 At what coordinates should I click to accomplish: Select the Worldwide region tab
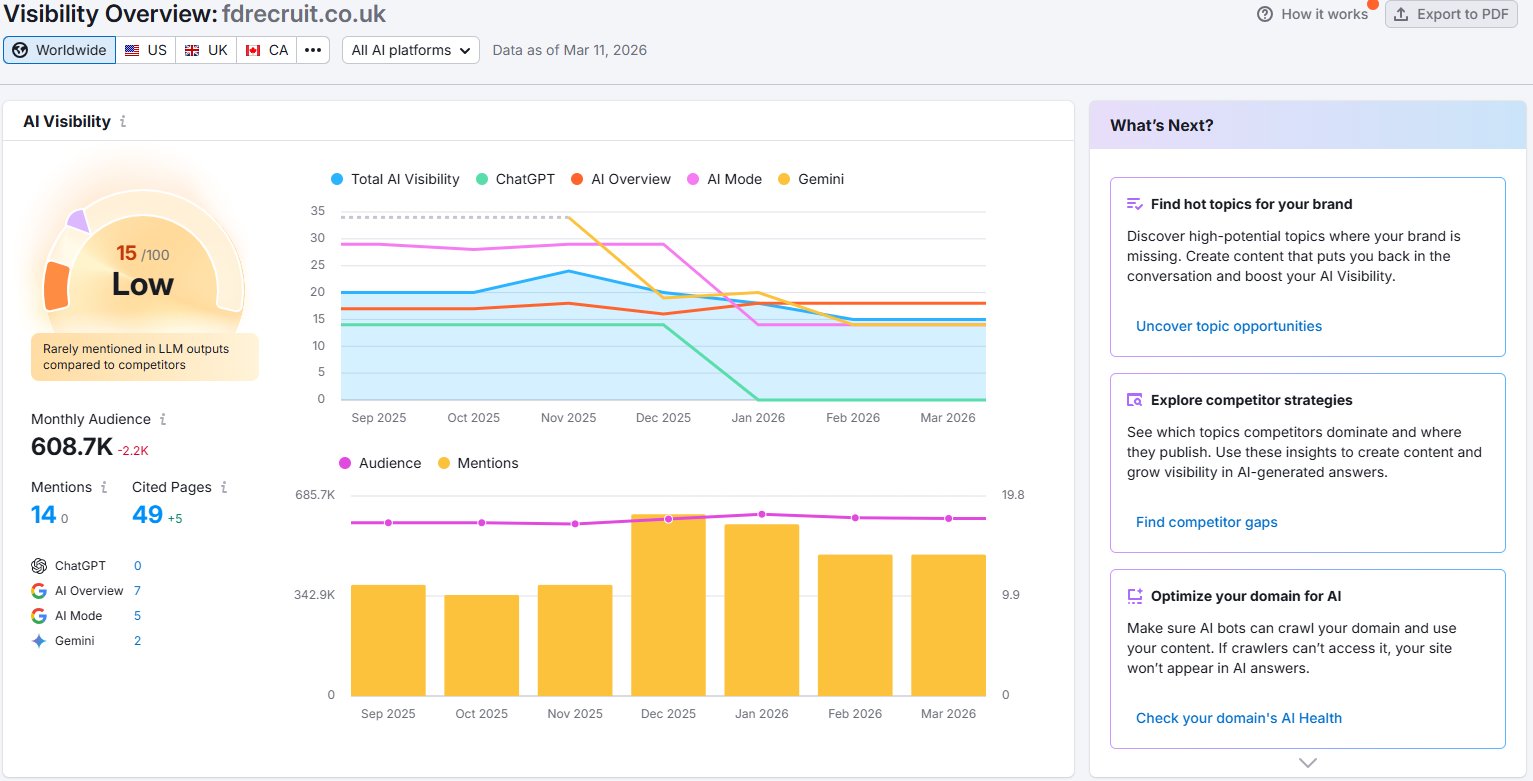coord(59,50)
